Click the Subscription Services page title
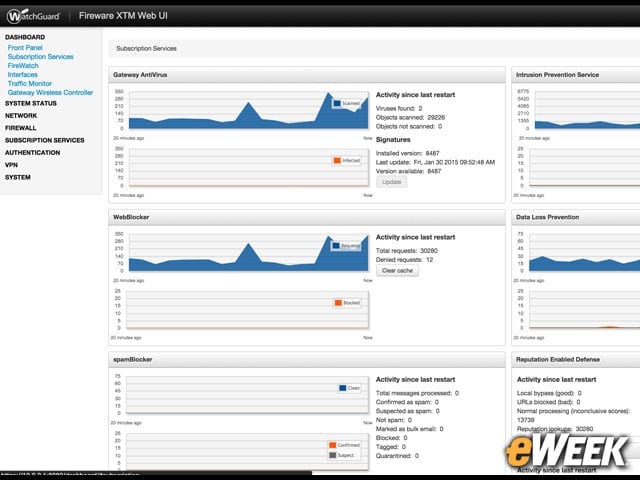 pos(146,49)
